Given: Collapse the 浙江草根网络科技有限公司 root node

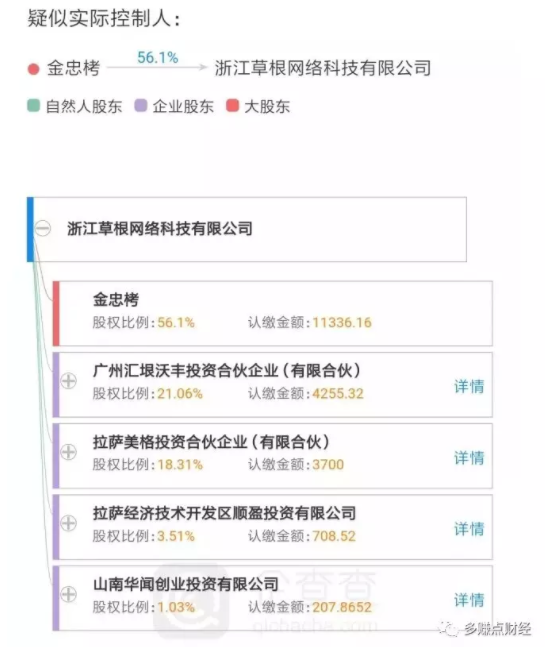Looking at the screenshot, I should pos(42,228).
